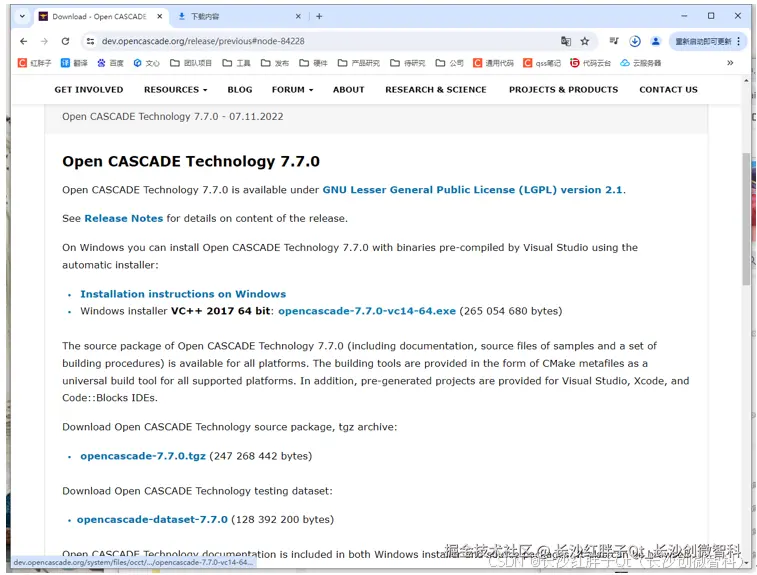Bookmark this page with the star

tap(585, 41)
